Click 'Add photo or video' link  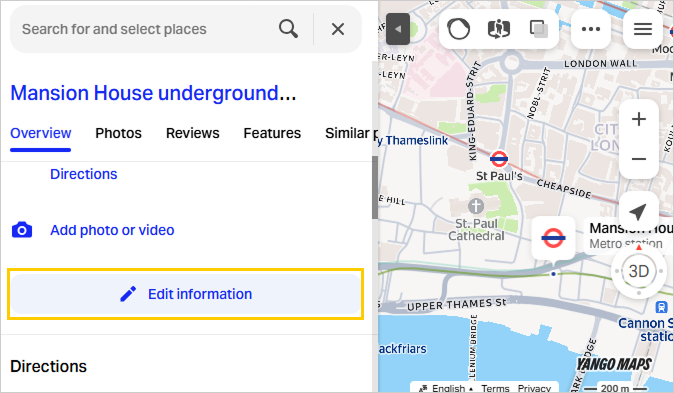(112, 230)
